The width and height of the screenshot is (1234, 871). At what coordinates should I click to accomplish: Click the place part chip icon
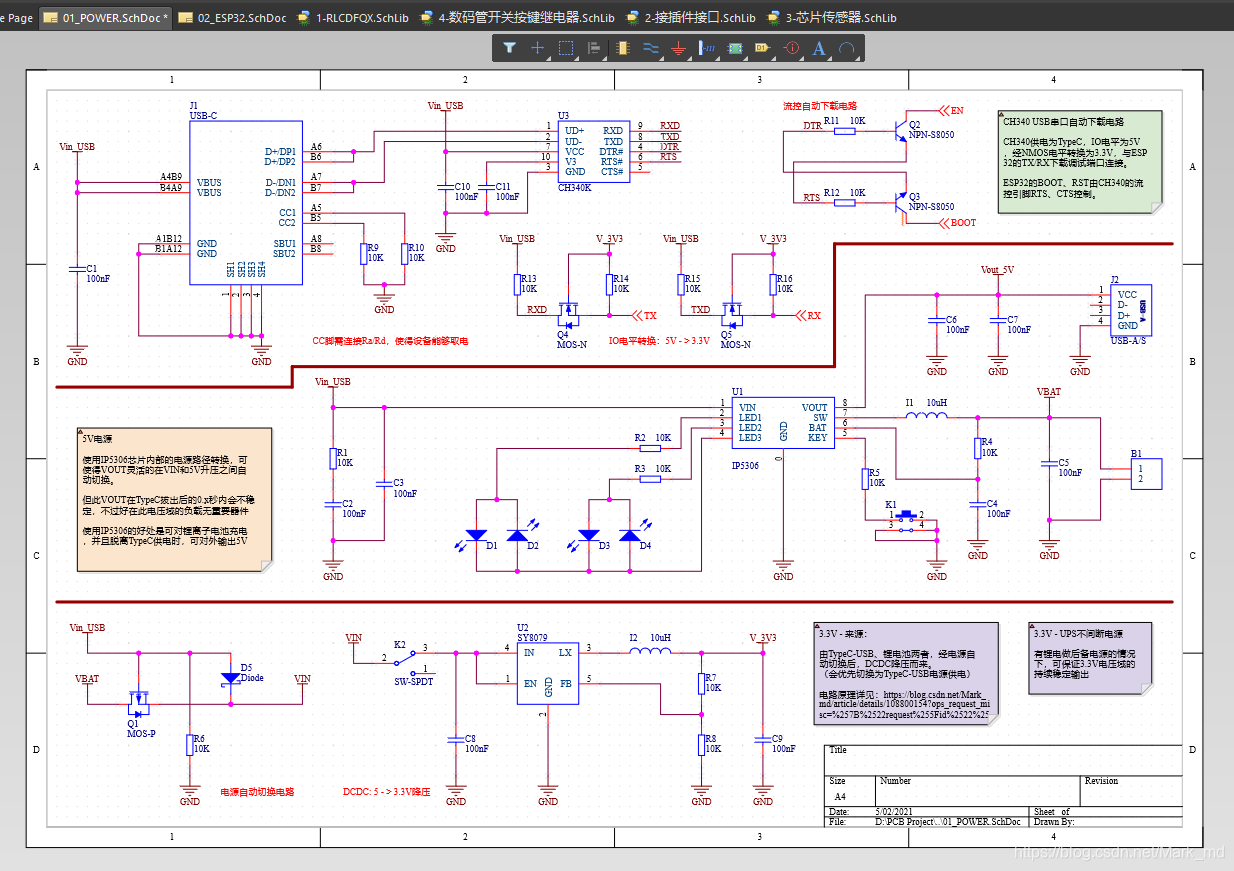click(623, 48)
